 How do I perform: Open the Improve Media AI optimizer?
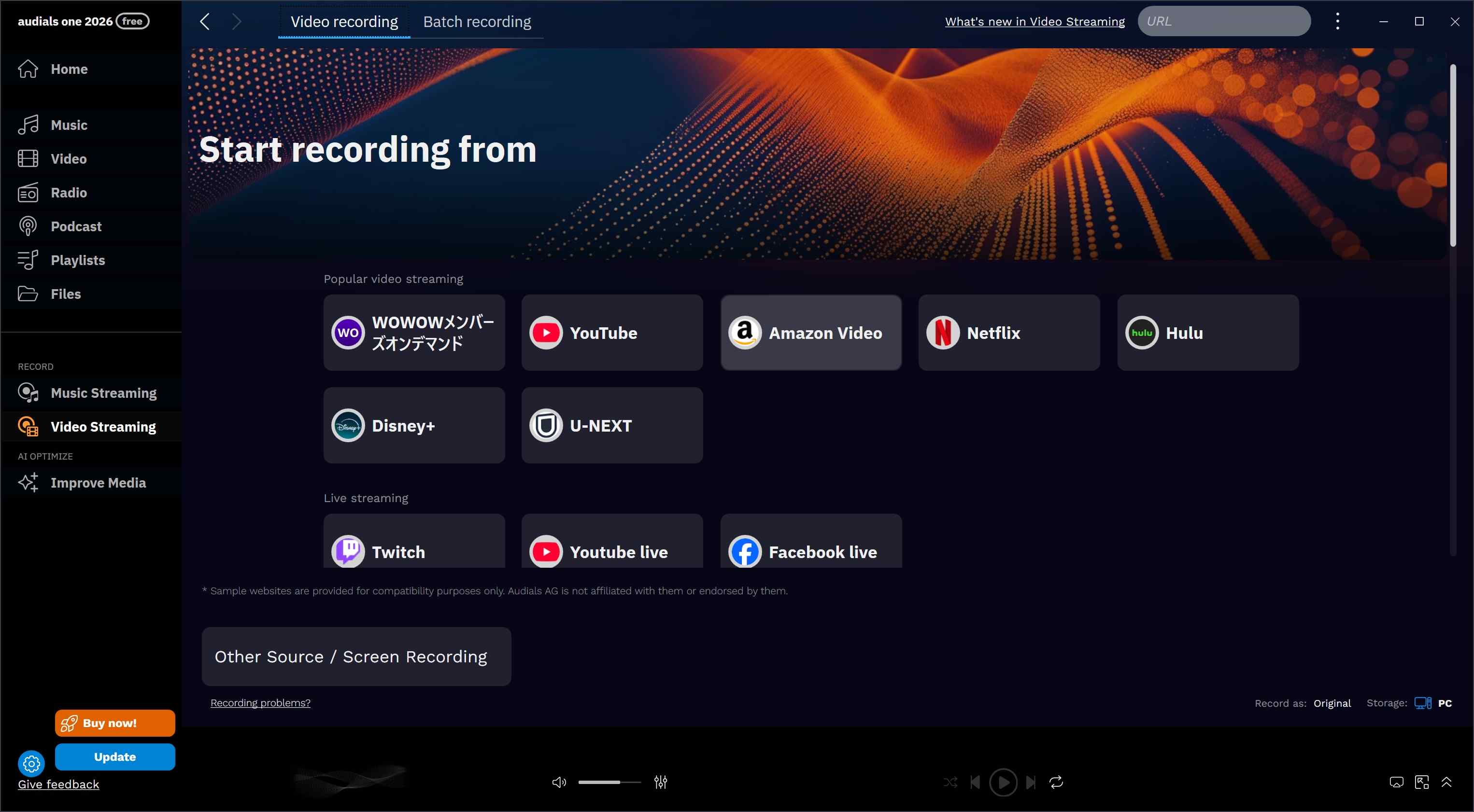[99, 483]
